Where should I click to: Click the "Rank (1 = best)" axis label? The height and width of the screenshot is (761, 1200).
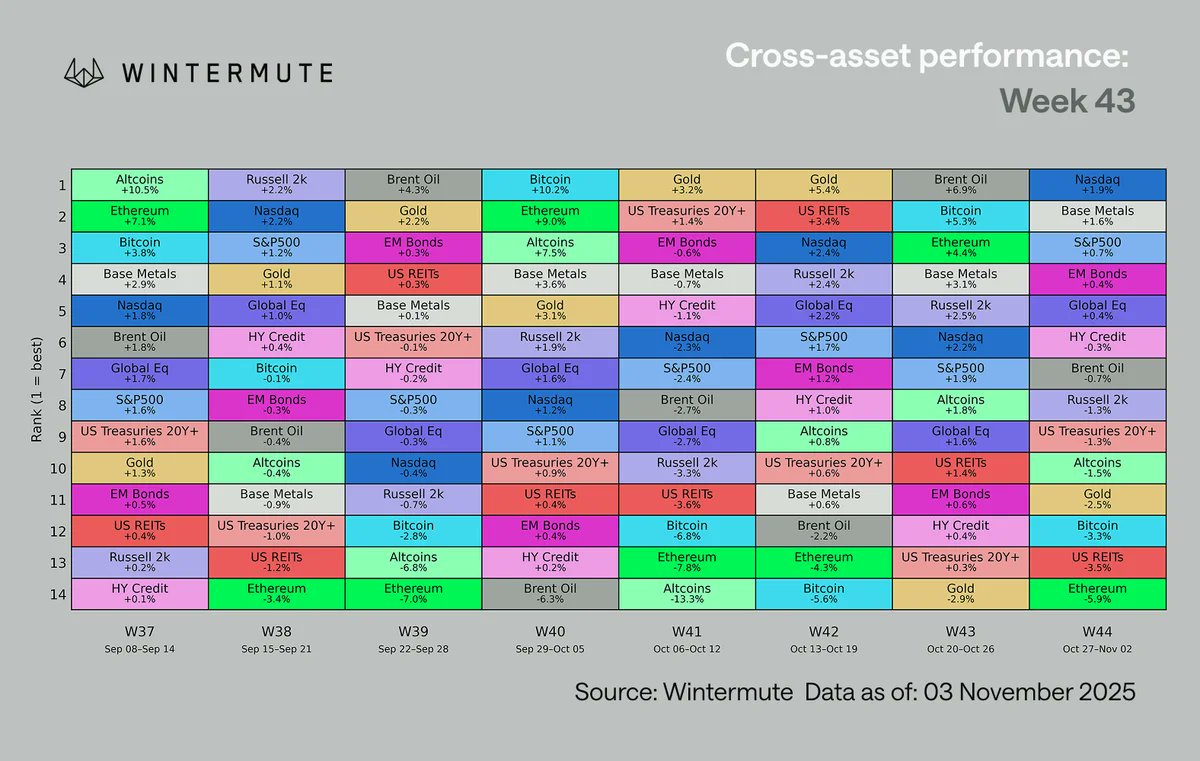click(x=38, y=389)
